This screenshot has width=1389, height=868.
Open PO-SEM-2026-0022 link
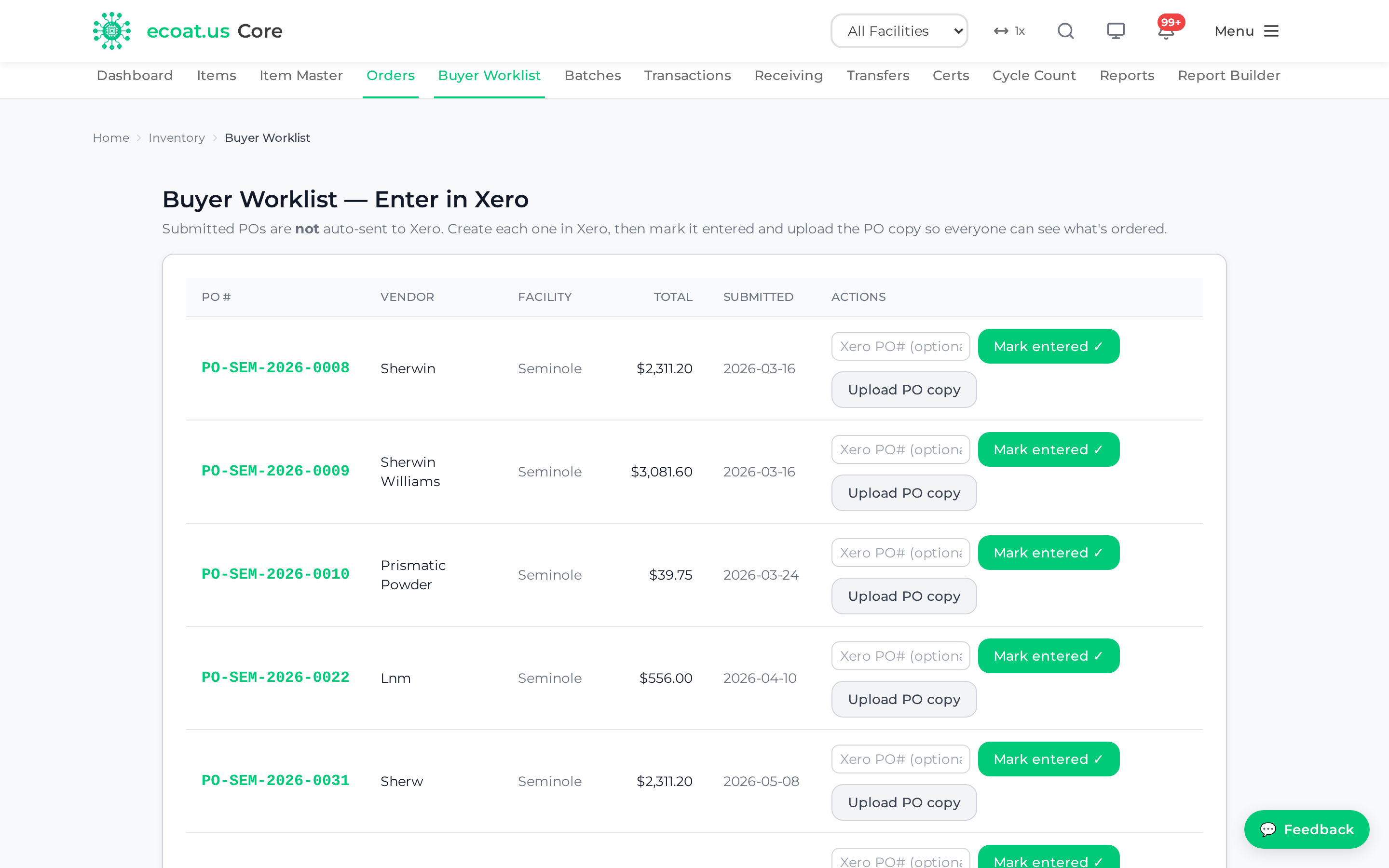pyautogui.click(x=275, y=678)
